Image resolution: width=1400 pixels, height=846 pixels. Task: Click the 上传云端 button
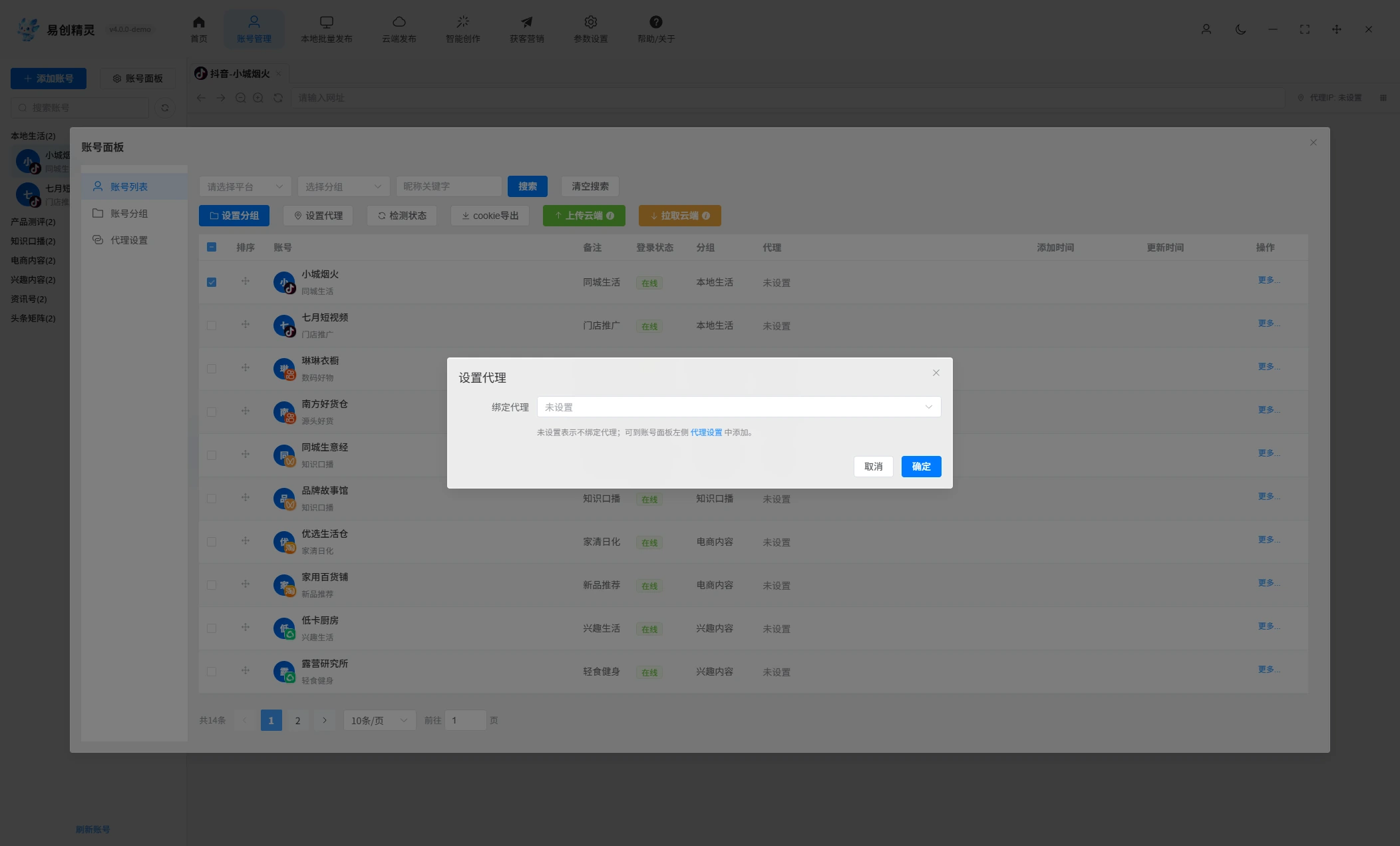[x=584, y=216]
